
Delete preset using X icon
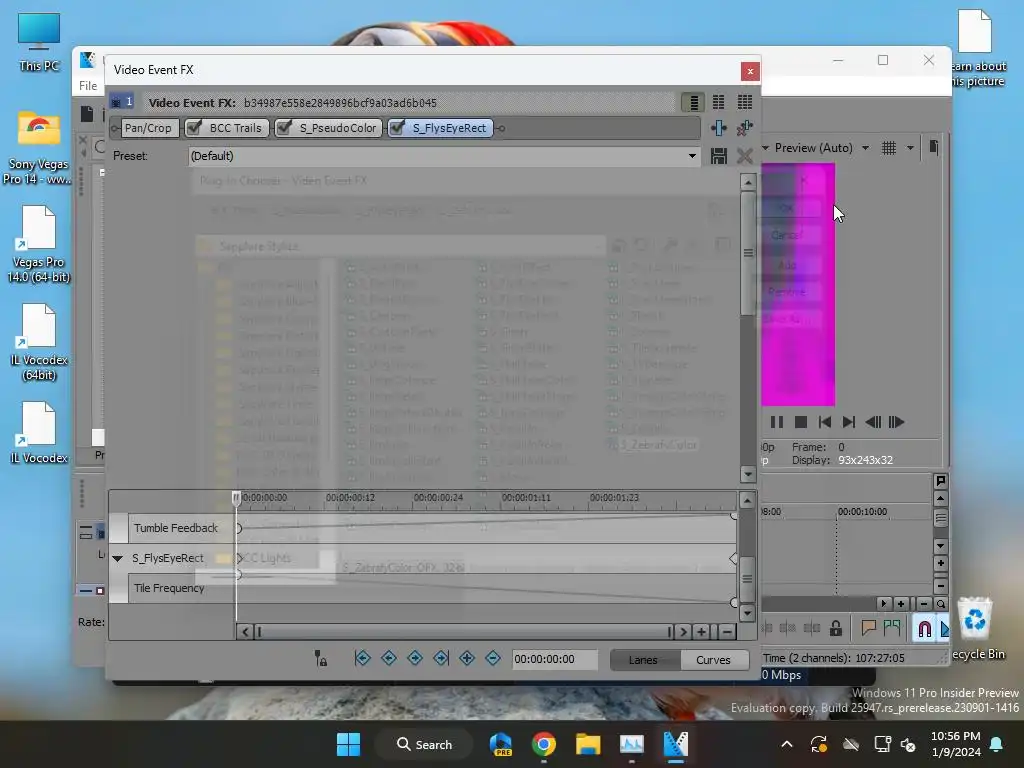click(x=744, y=156)
